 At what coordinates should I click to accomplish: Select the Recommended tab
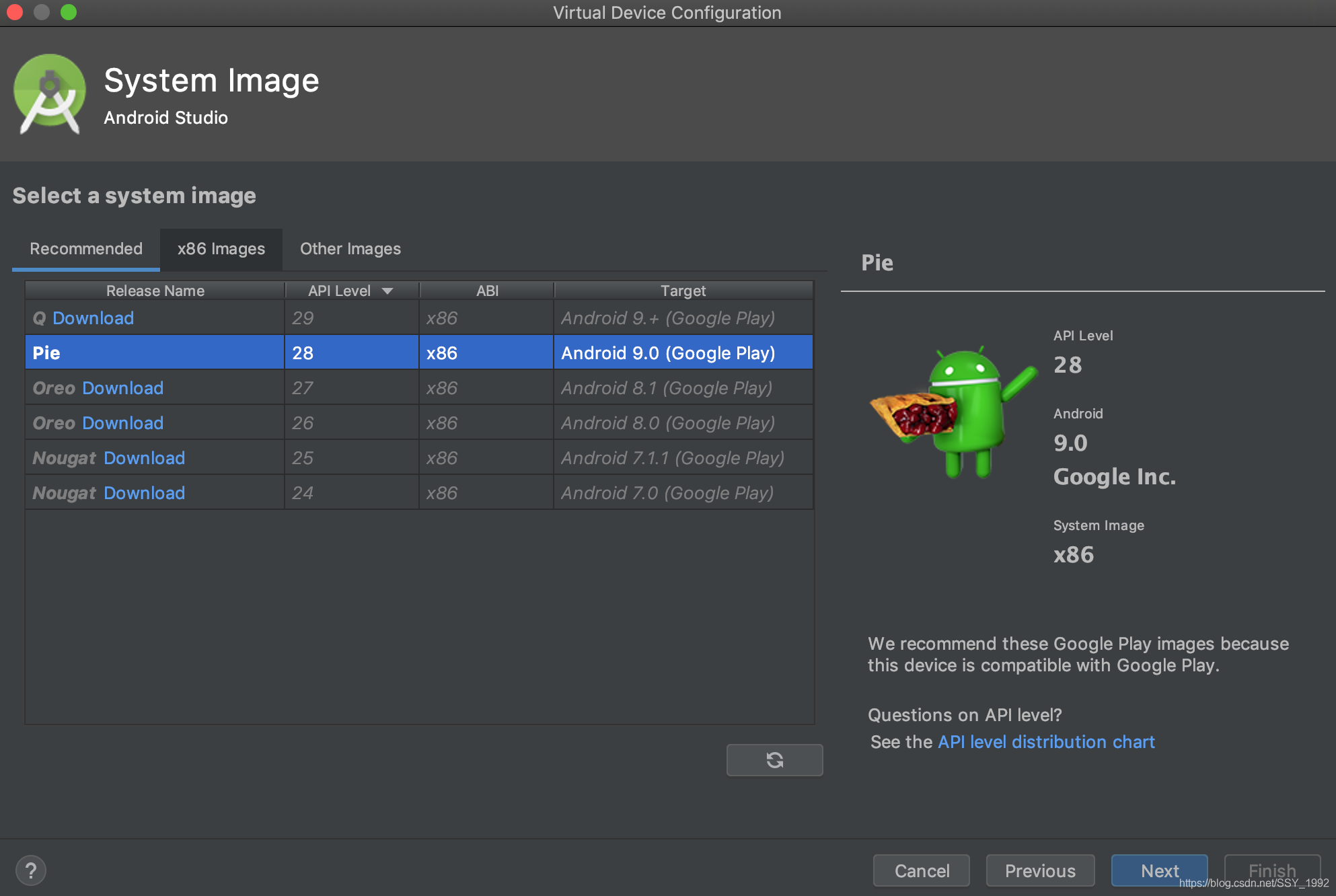(86, 249)
